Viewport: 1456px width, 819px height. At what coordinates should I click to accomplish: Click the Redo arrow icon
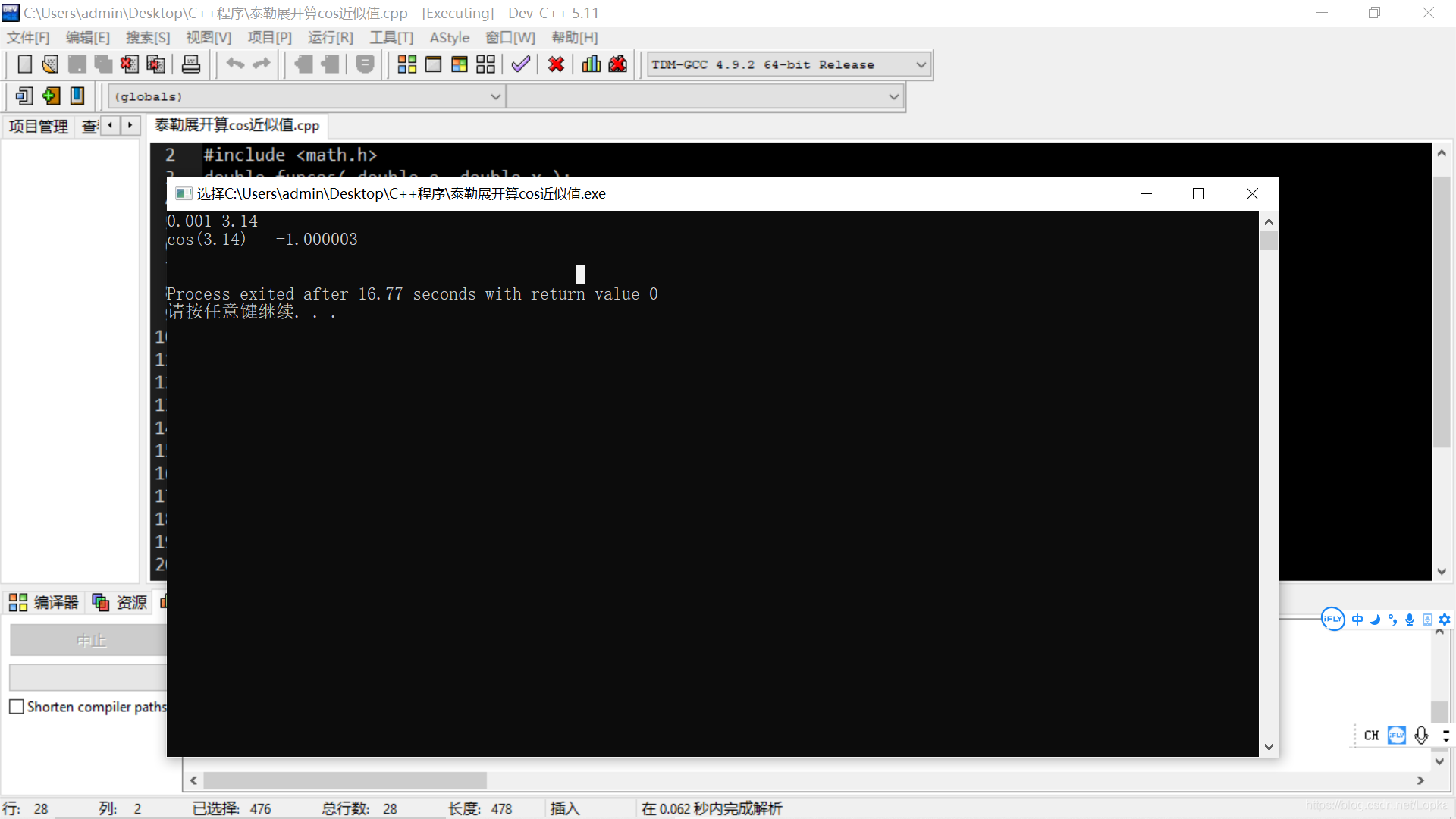[x=262, y=64]
